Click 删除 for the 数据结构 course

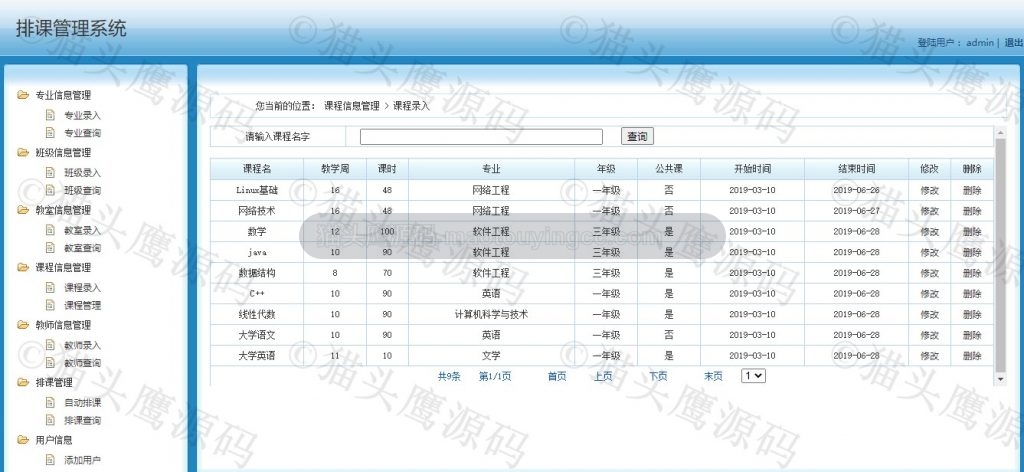972,273
